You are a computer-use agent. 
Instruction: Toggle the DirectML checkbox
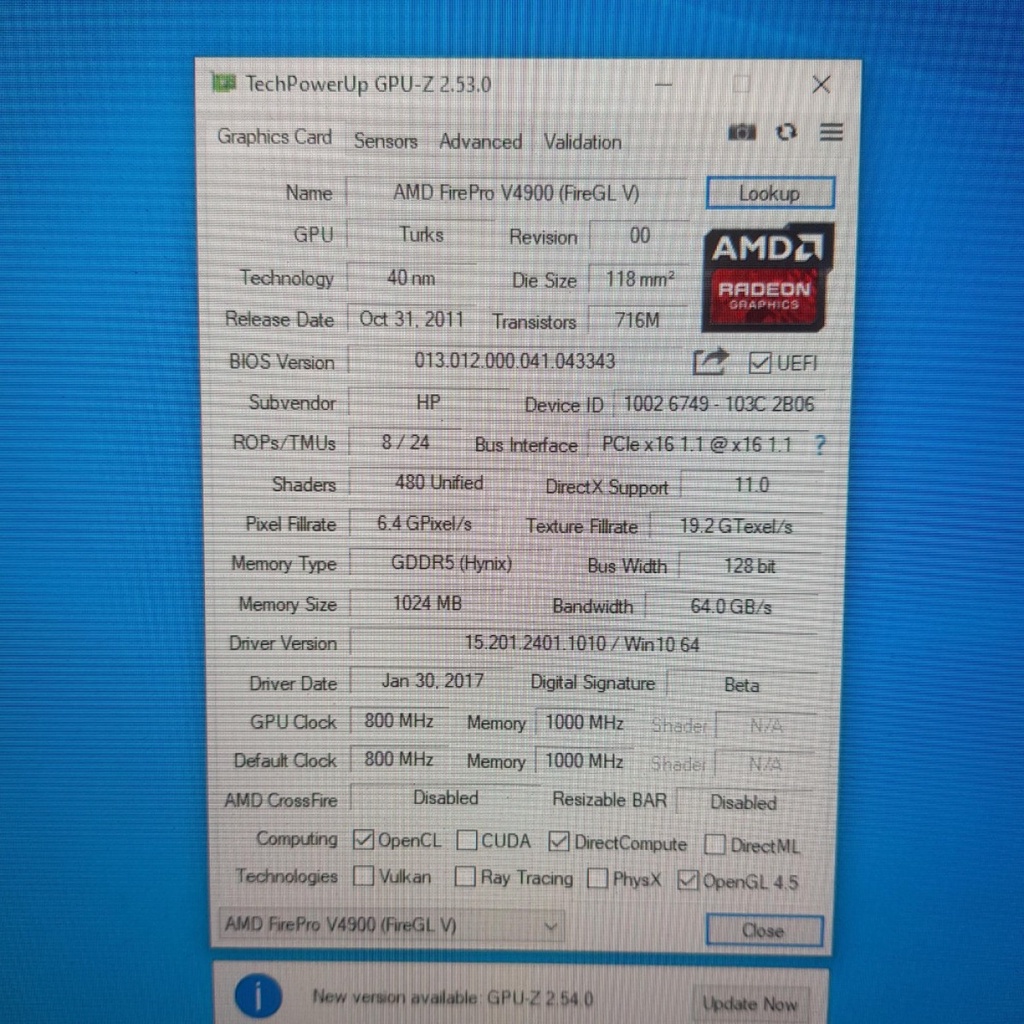coord(714,844)
